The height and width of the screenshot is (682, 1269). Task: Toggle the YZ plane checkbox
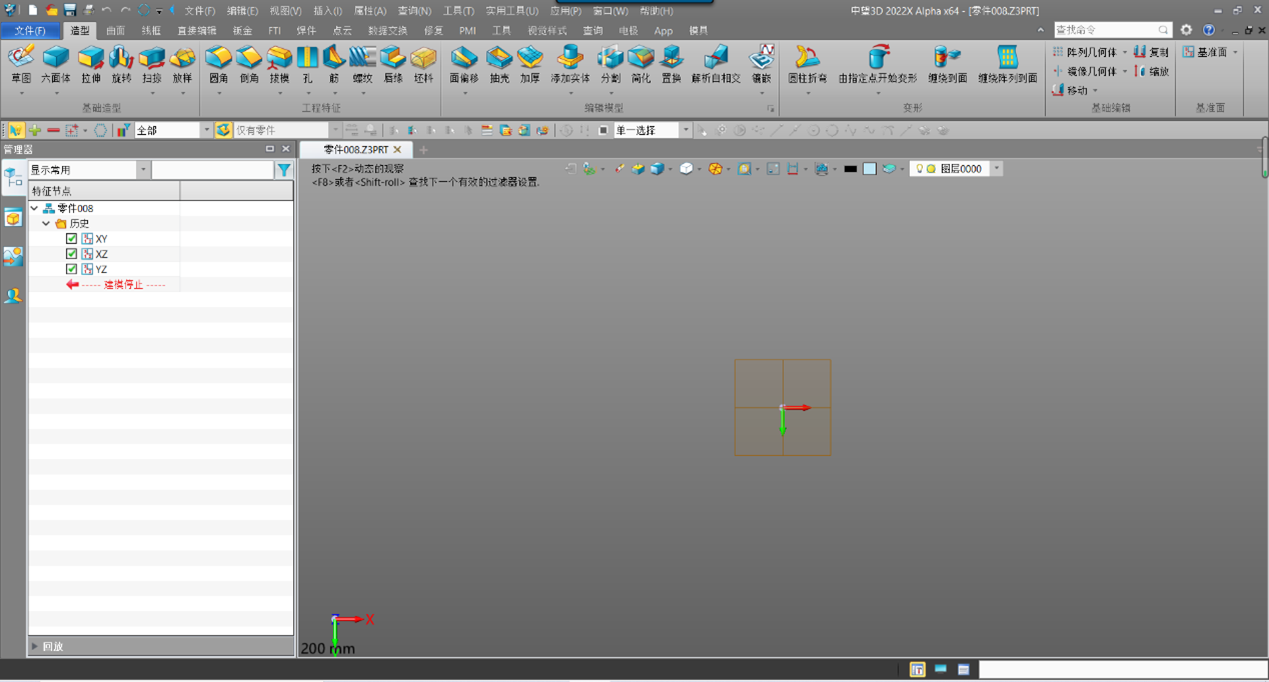click(x=71, y=269)
